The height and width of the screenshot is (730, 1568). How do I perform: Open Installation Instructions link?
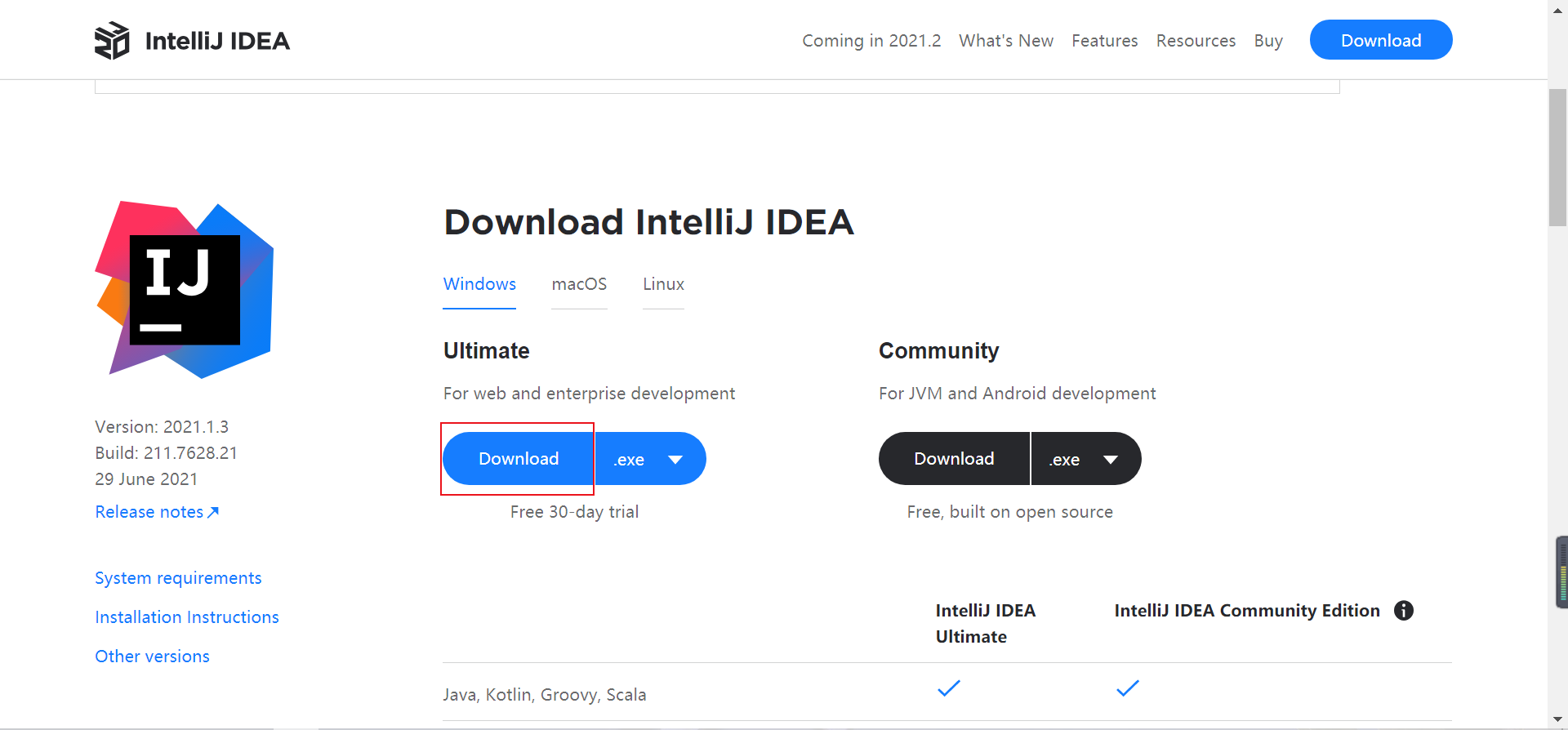coord(187,617)
